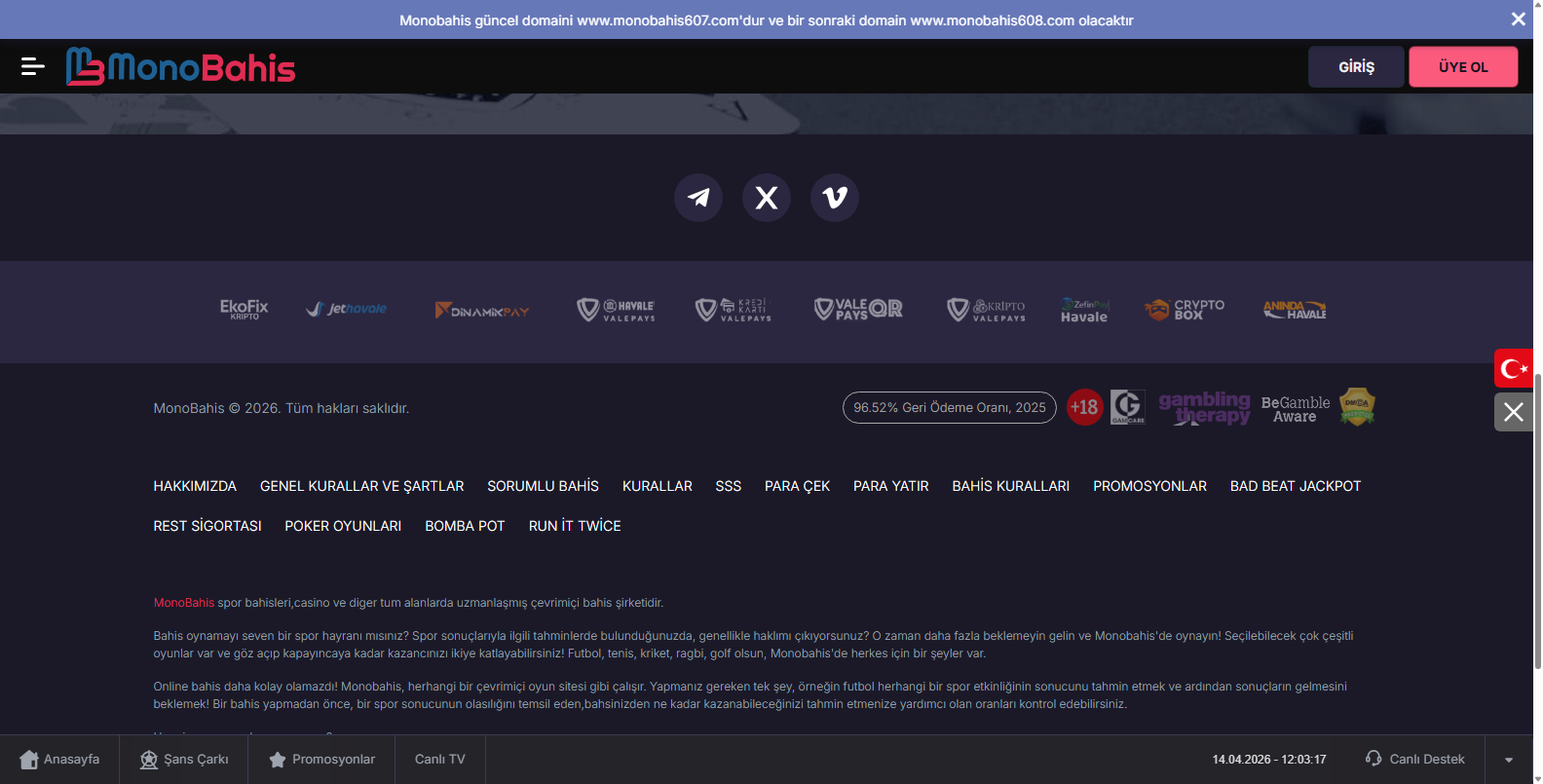
Task: Open the BAD BEAT JACKPOT link
Action: [1296, 486]
